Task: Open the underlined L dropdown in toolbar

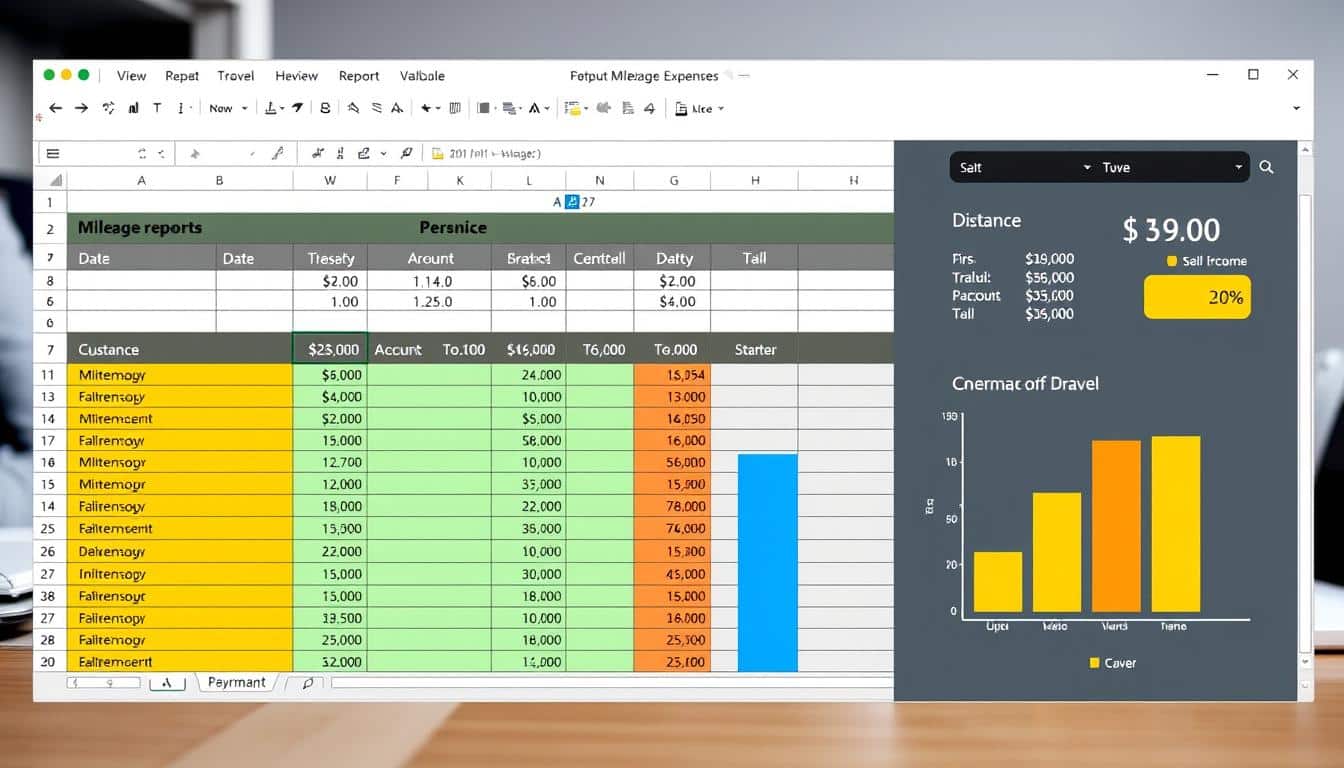Action: click(x=274, y=108)
